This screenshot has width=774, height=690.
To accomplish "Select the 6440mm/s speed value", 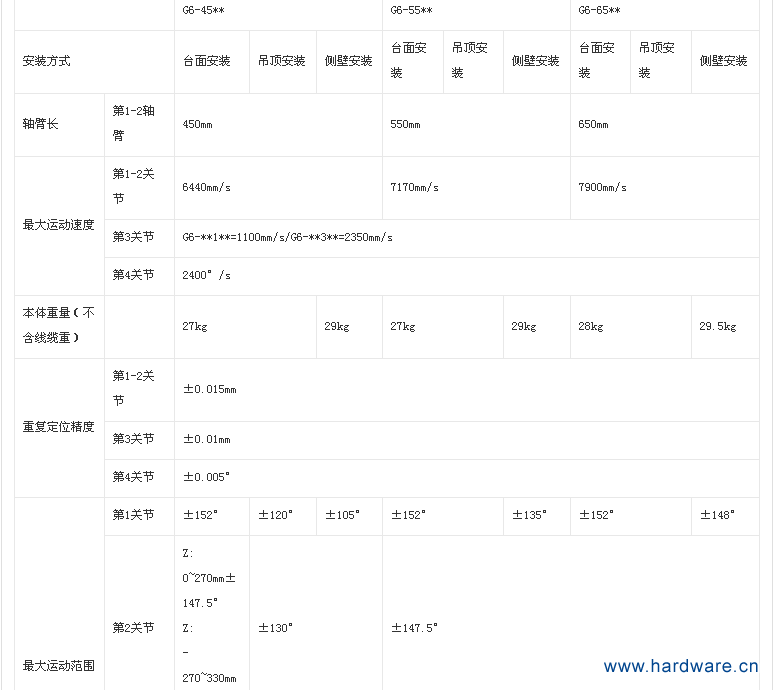I will (x=206, y=187).
